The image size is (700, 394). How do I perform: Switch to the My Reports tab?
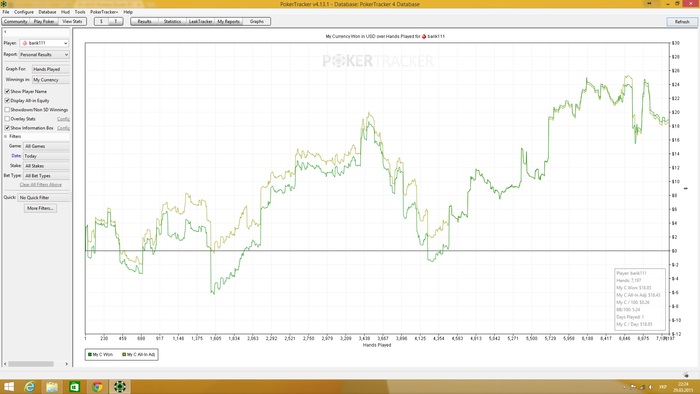point(229,21)
